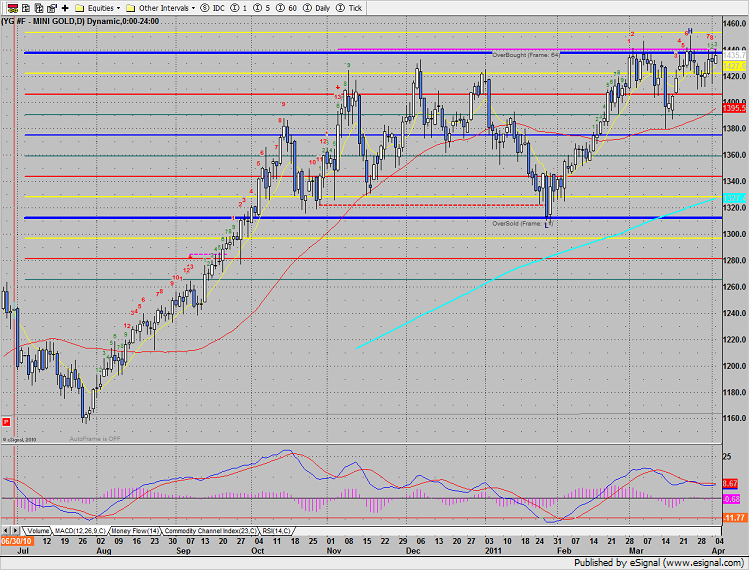Open the Money Flow(14) tab
This screenshot has height=570, width=749.
pos(135,531)
